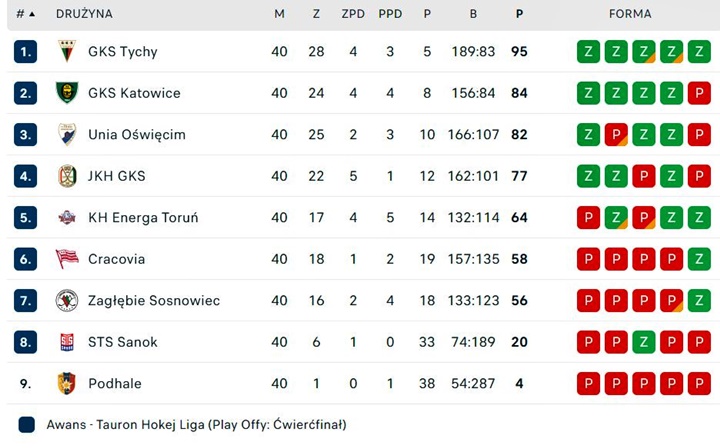
Task: Click STS Sanok's green Z form badge
Action: point(644,342)
